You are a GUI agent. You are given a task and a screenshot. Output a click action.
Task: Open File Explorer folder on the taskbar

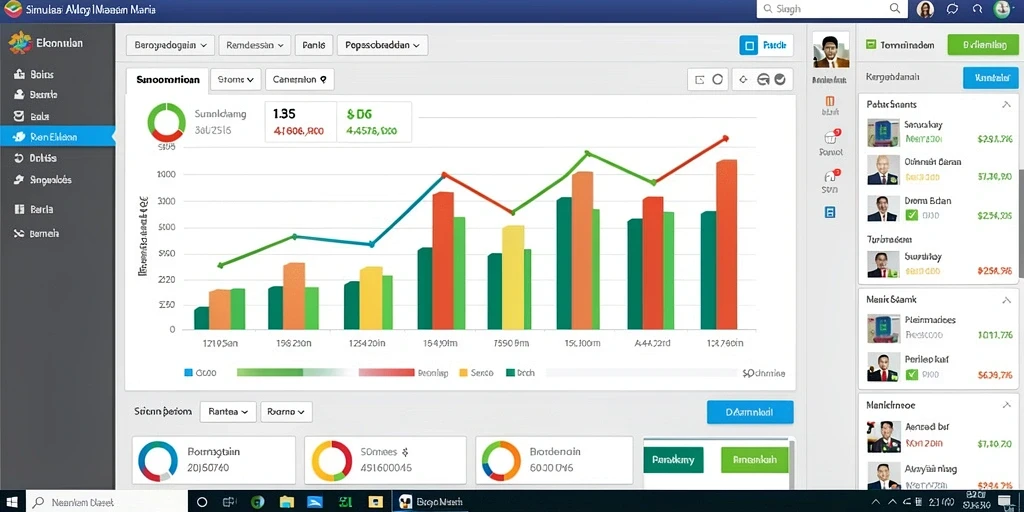287,502
